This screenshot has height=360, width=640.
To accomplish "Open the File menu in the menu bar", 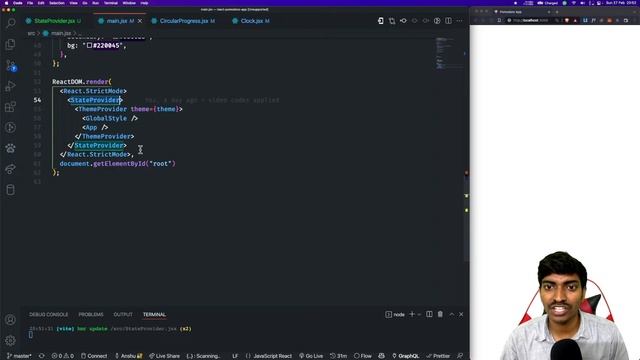I will pos(30,3).
